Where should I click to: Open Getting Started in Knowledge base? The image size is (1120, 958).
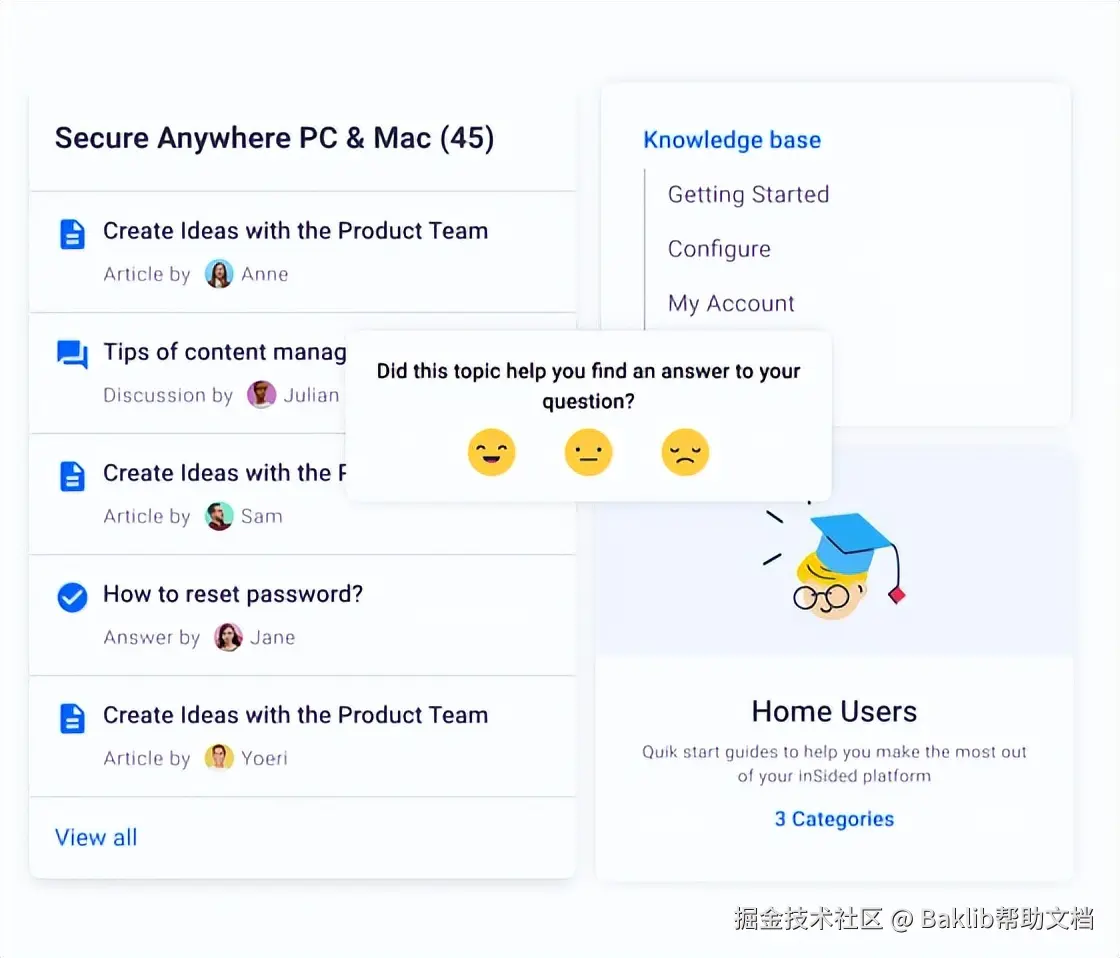pyautogui.click(x=748, y=194)
